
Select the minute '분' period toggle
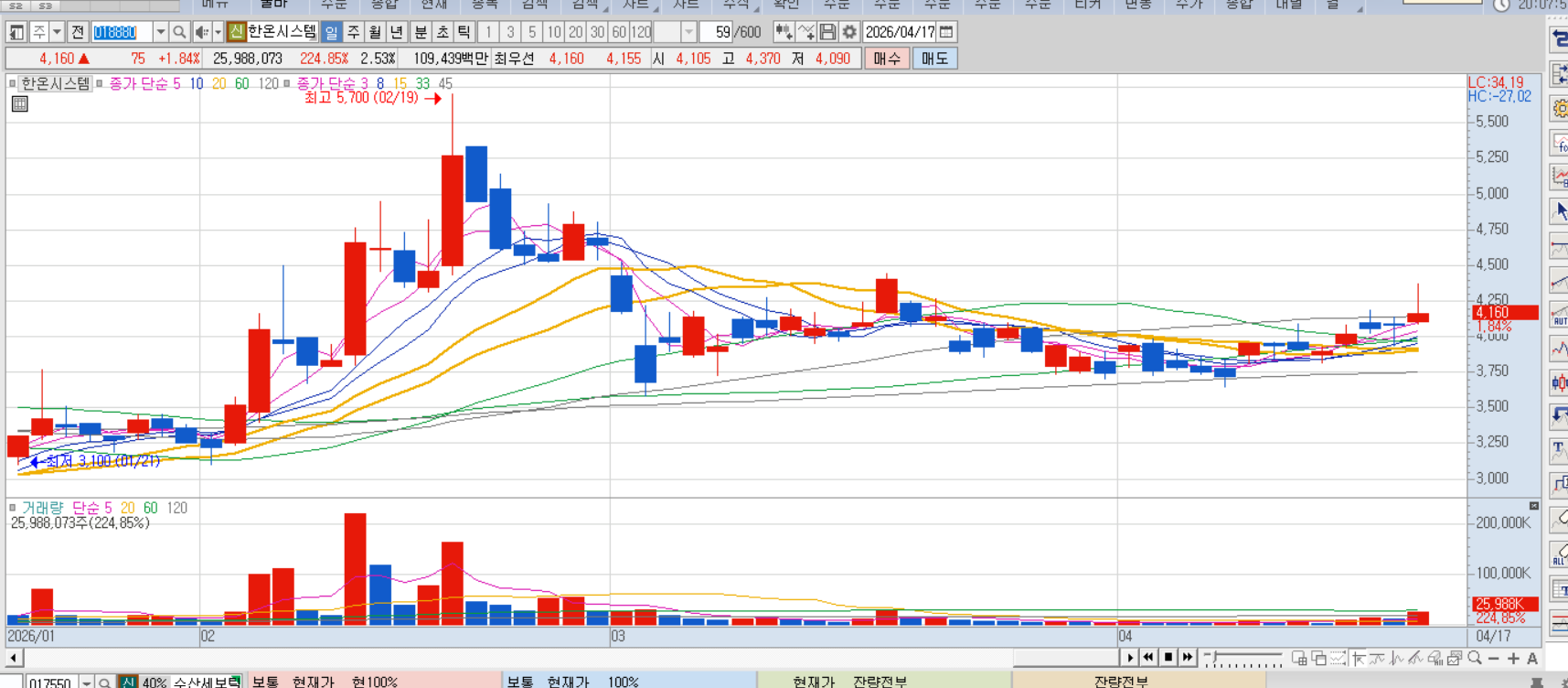[x=421, y=32]
